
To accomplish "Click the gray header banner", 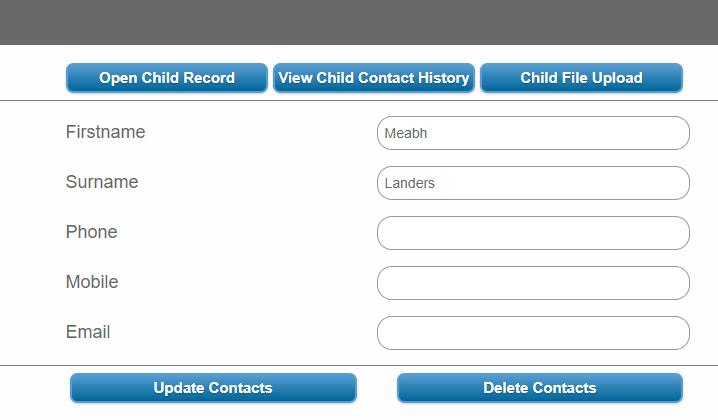I will (359, 22).
